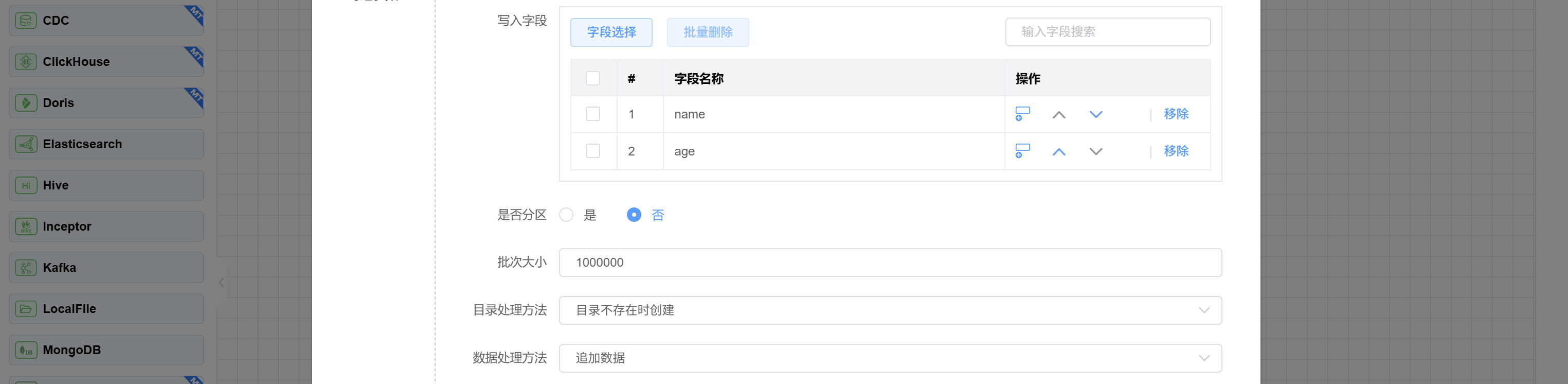1568x384 pixels.
Task: Toggle the select-all fields header checkbox
Action: (x=592, y=79)
